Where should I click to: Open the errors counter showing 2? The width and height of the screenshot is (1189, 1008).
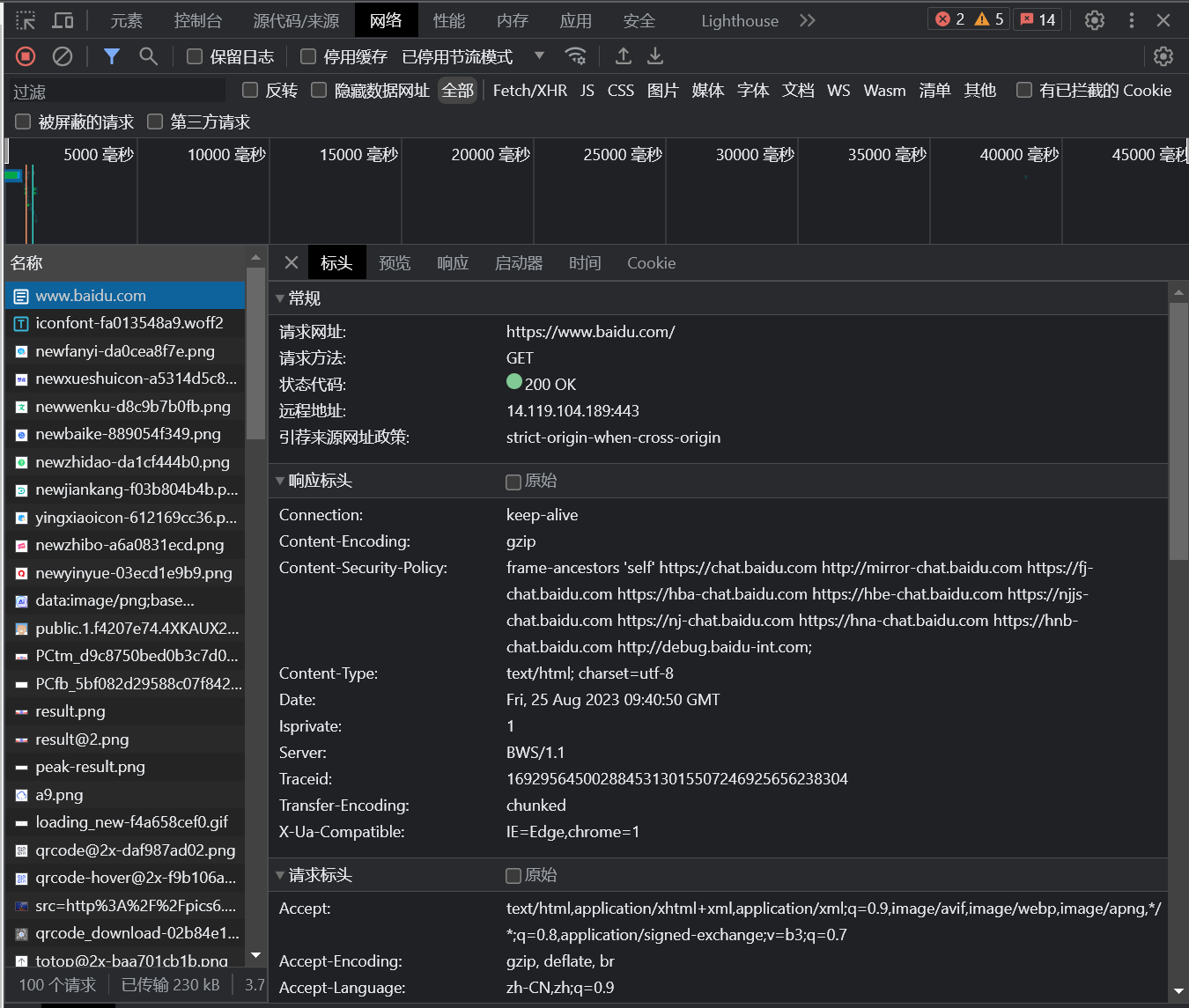click(x=949, y=19)
